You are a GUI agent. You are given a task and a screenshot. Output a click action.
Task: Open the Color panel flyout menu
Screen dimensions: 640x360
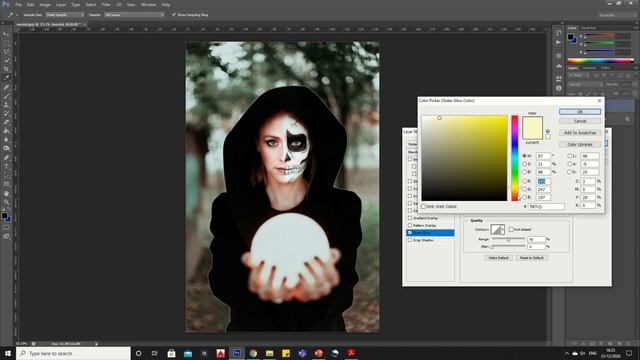coord(636,28)
